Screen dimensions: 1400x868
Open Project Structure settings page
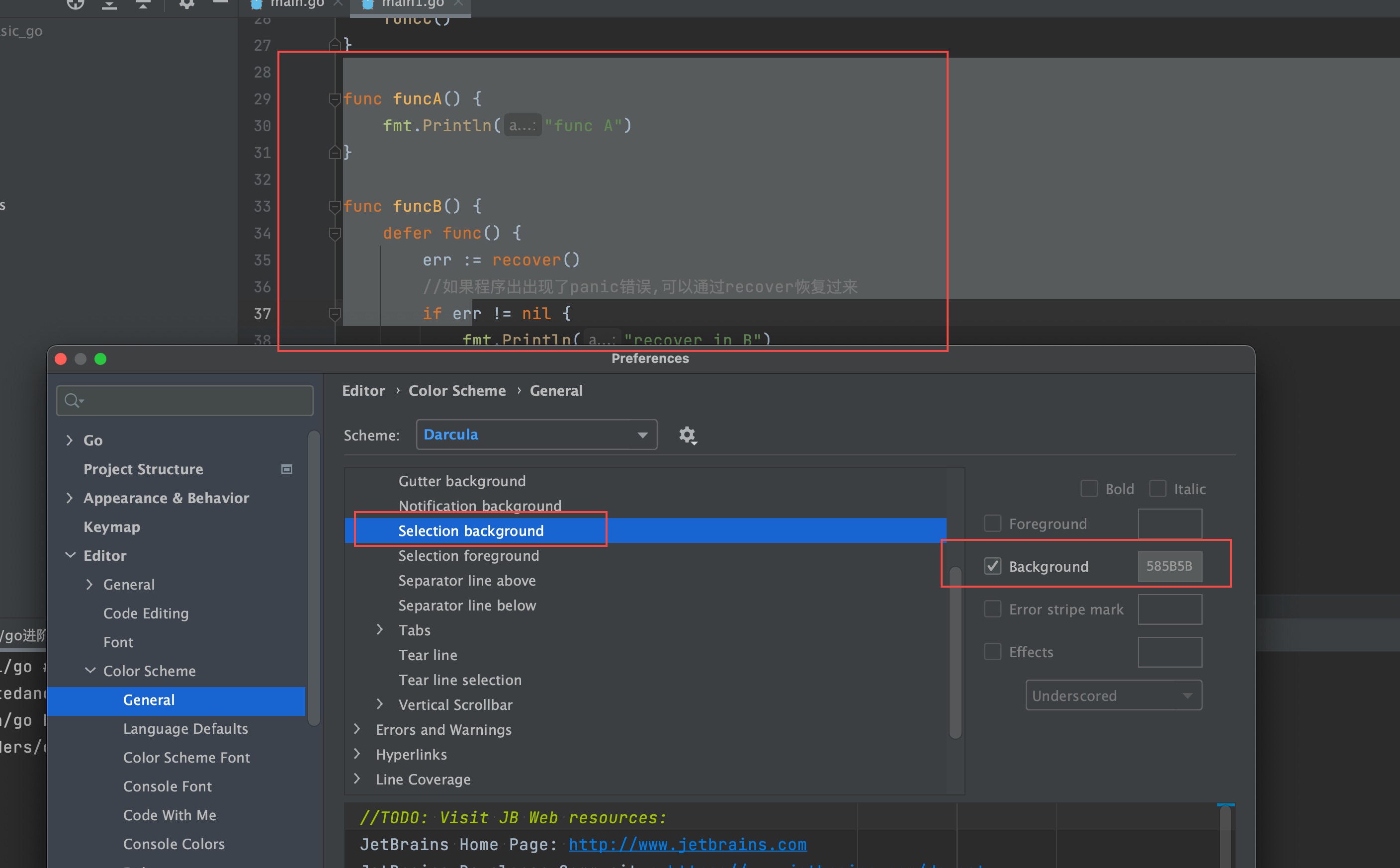(144, 469)
